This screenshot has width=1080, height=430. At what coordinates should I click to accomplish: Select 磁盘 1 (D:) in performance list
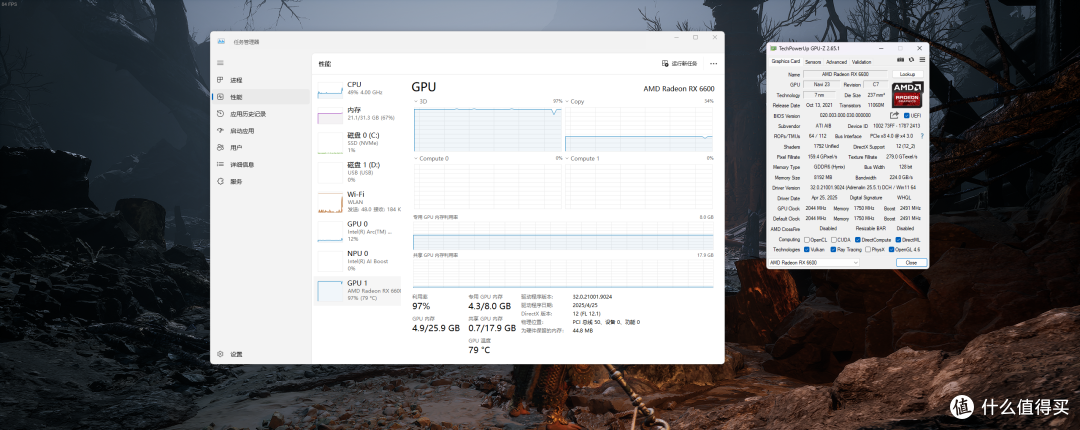click(x=357, y=172)
